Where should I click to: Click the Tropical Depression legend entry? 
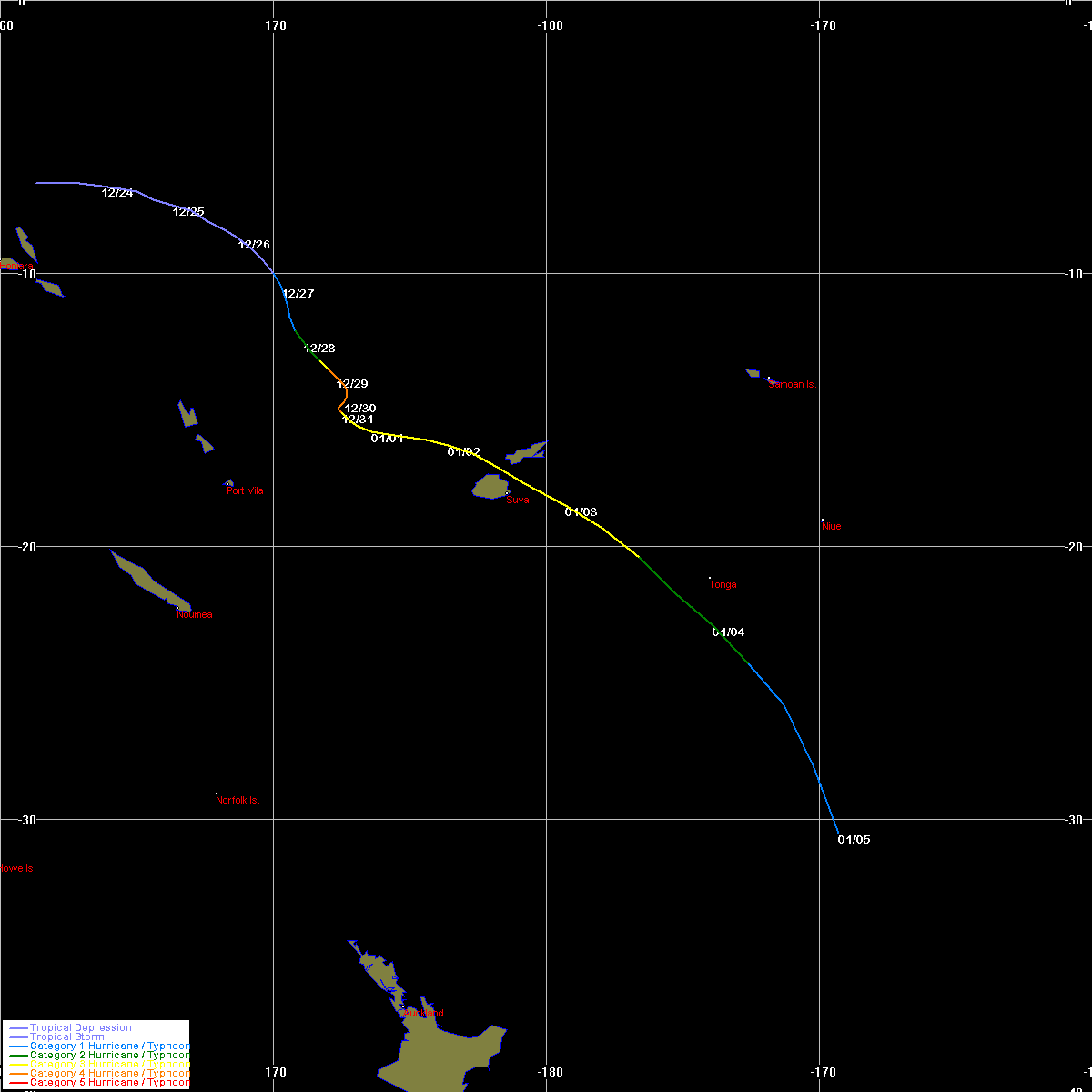81,1028
